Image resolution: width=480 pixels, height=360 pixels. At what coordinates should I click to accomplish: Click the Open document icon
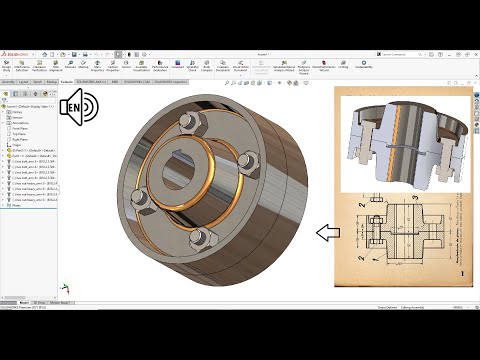pos(63,54)
